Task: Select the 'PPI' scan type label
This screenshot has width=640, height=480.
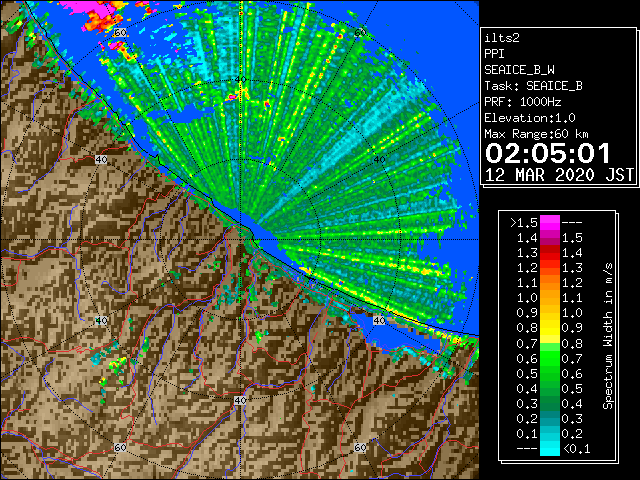Action: pyautogui.click(x=494, y=54)
